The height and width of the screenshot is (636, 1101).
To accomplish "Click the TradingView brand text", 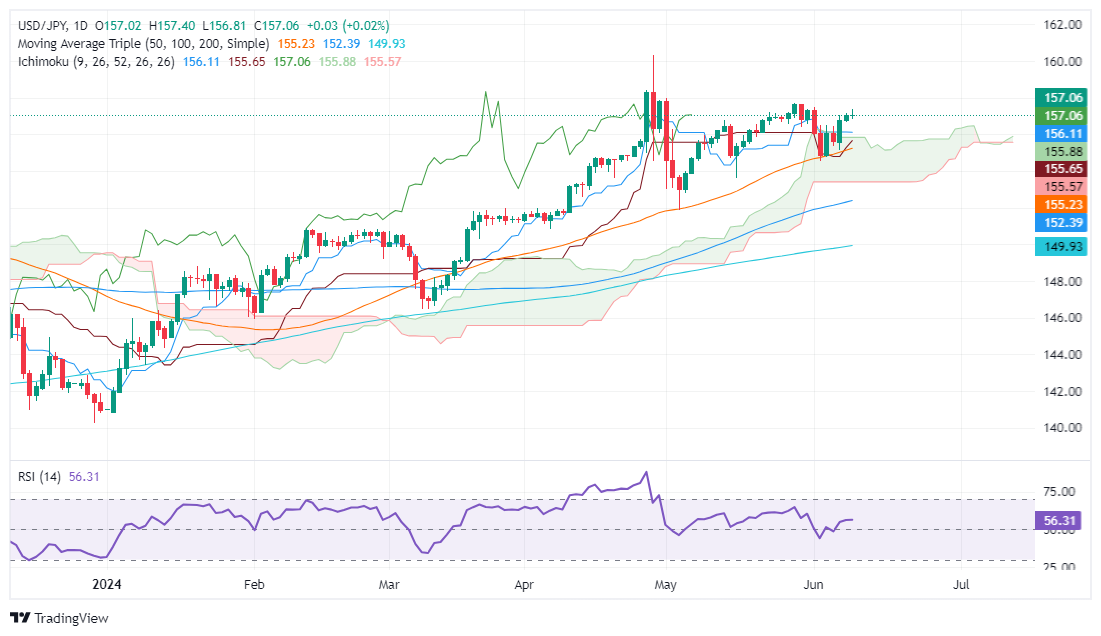I will coord(72,618).
